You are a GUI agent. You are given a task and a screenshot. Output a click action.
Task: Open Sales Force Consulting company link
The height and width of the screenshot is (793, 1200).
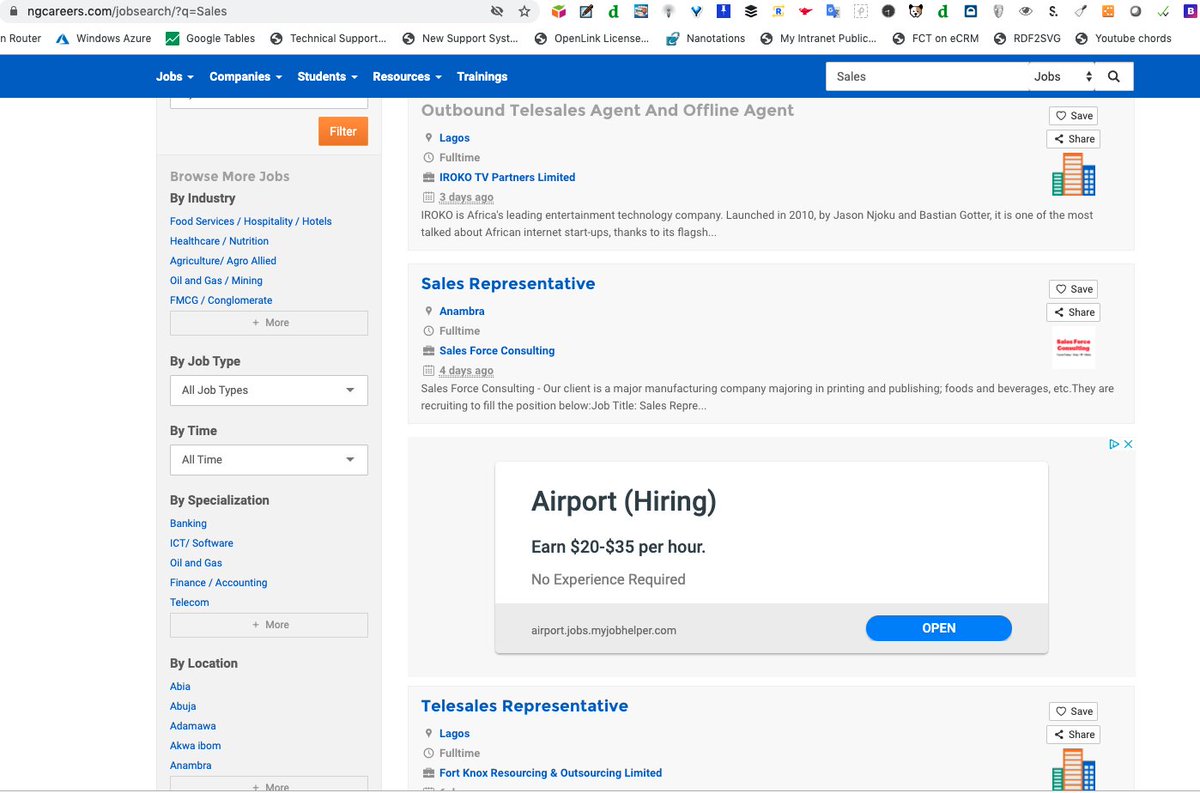(497, 351)
